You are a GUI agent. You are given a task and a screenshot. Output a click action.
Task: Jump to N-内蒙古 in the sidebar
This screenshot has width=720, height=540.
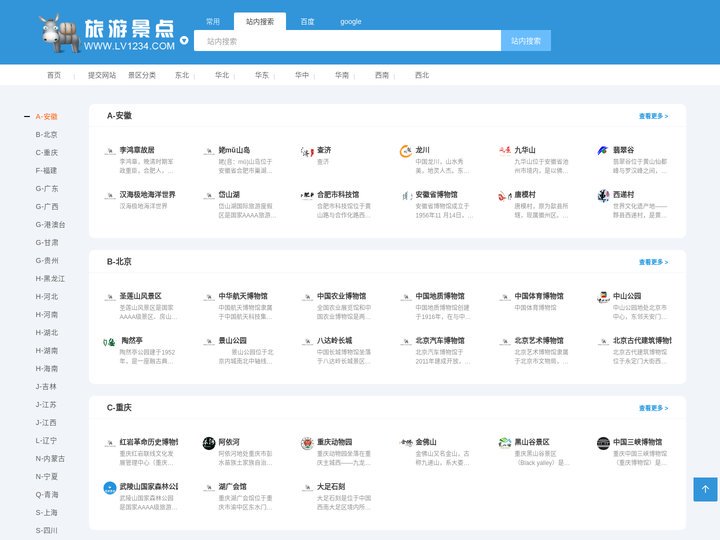click(x=51, y=459)
